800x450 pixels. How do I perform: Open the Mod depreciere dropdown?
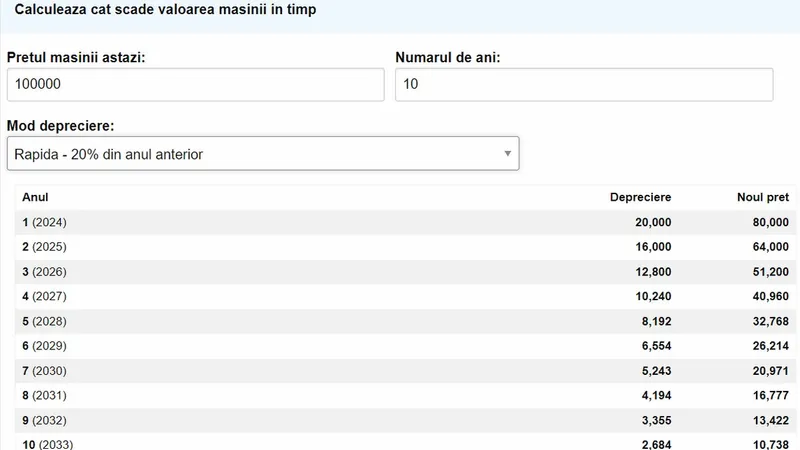[262, 154]
